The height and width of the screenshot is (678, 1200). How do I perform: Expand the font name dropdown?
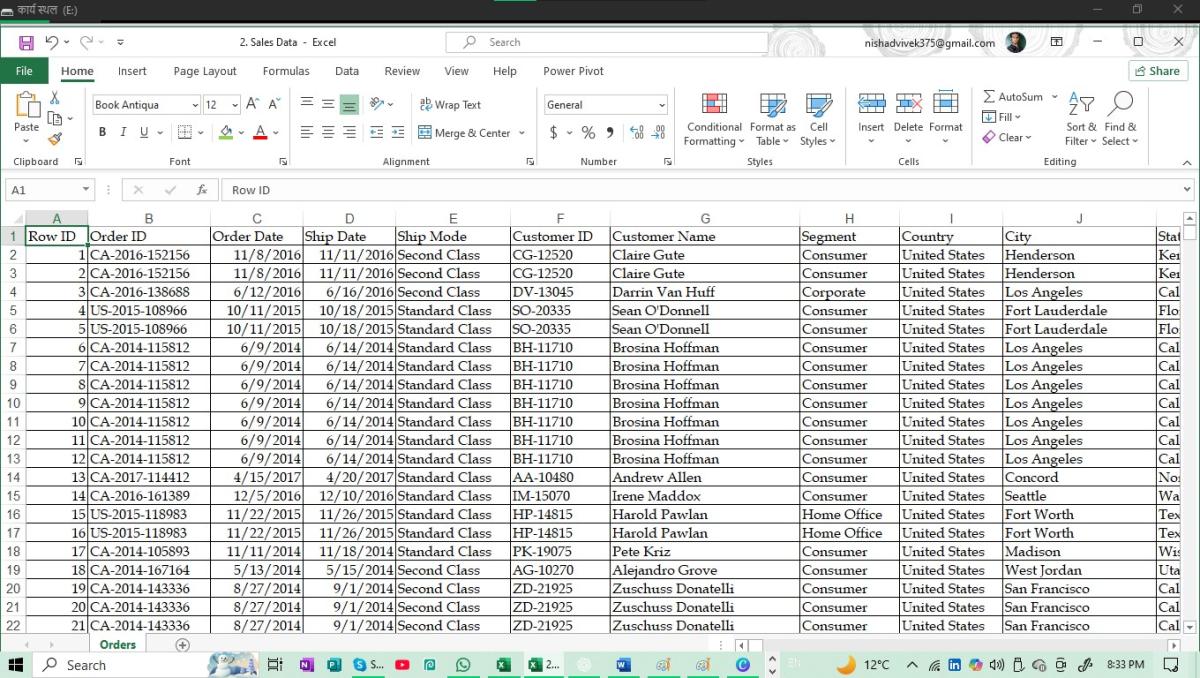pyautogui.click(x=194, y=105)
